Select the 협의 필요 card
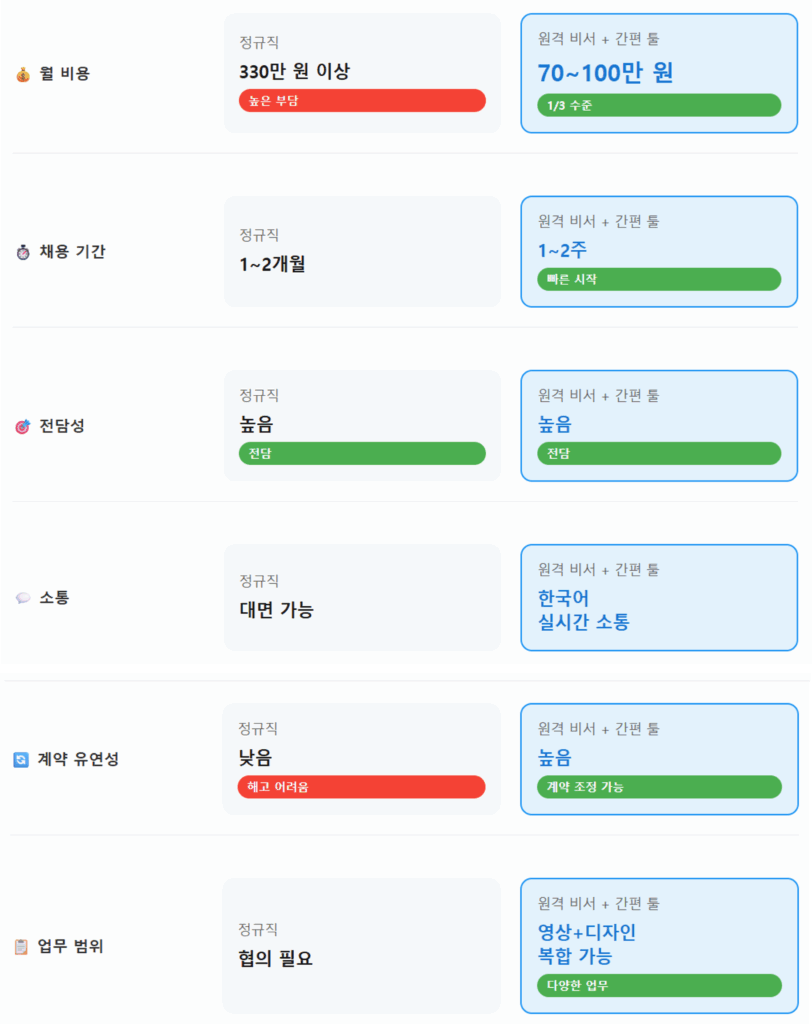Viewport: 812px width, 1024px height. point(361,946)
